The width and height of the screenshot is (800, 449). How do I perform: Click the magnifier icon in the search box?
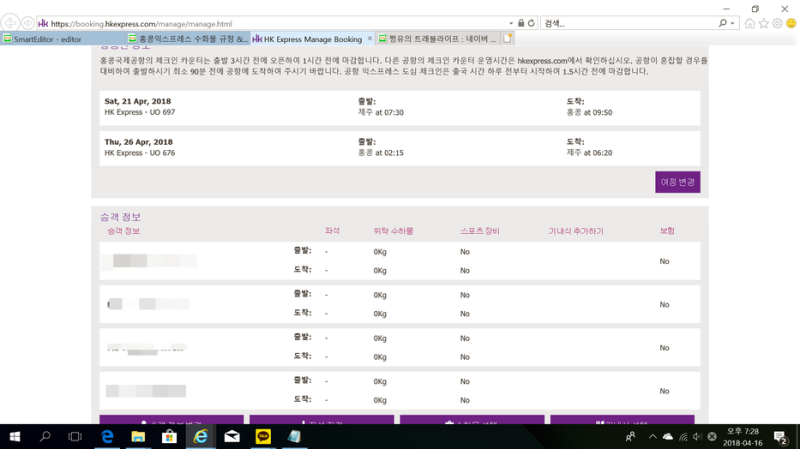722,23
